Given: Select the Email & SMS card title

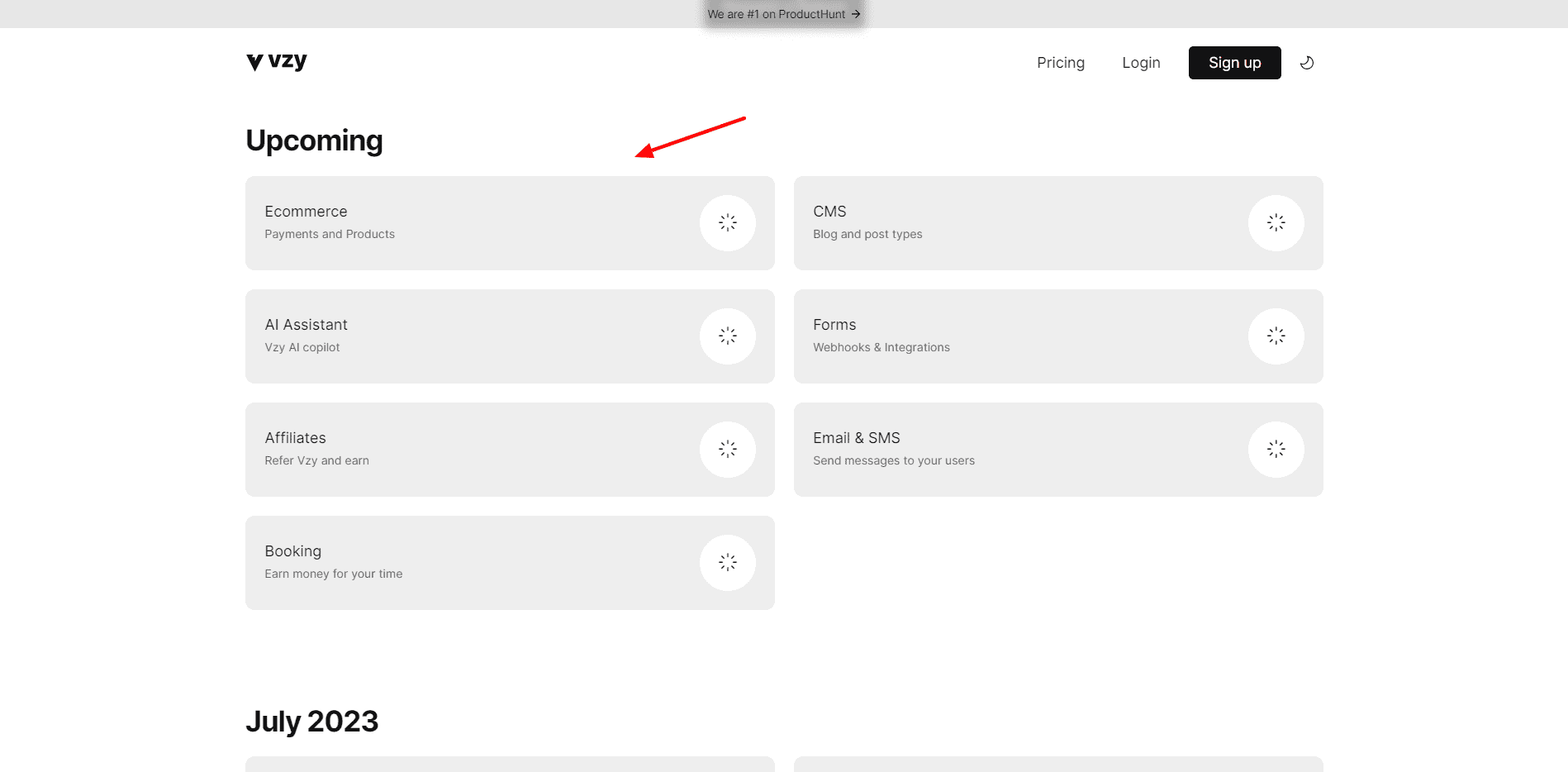Looking at the screenshot, I should click(x=857, y=438).
